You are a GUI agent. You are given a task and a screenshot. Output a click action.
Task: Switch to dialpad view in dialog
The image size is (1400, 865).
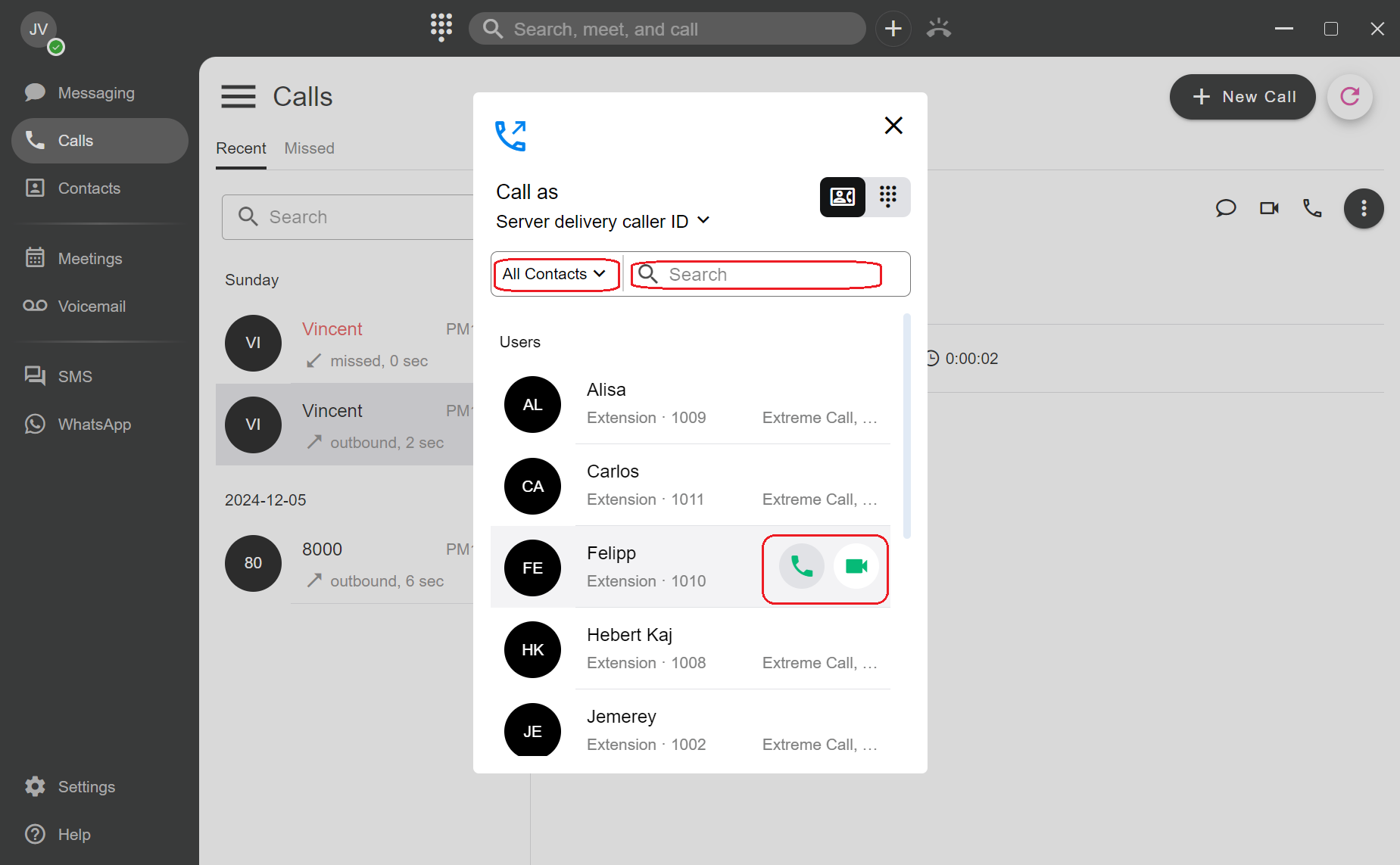pyautogui.click(x=887, y=197)
